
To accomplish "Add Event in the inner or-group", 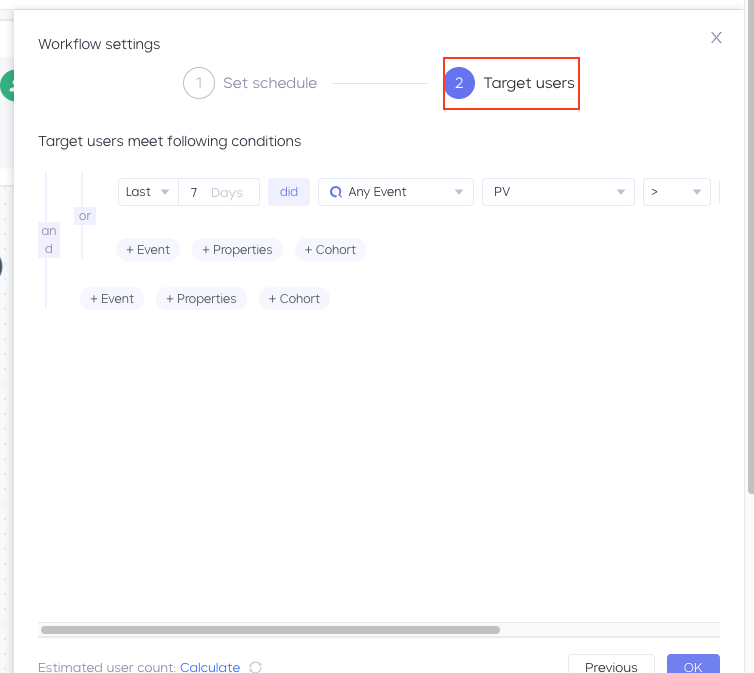I will point(148,249).
